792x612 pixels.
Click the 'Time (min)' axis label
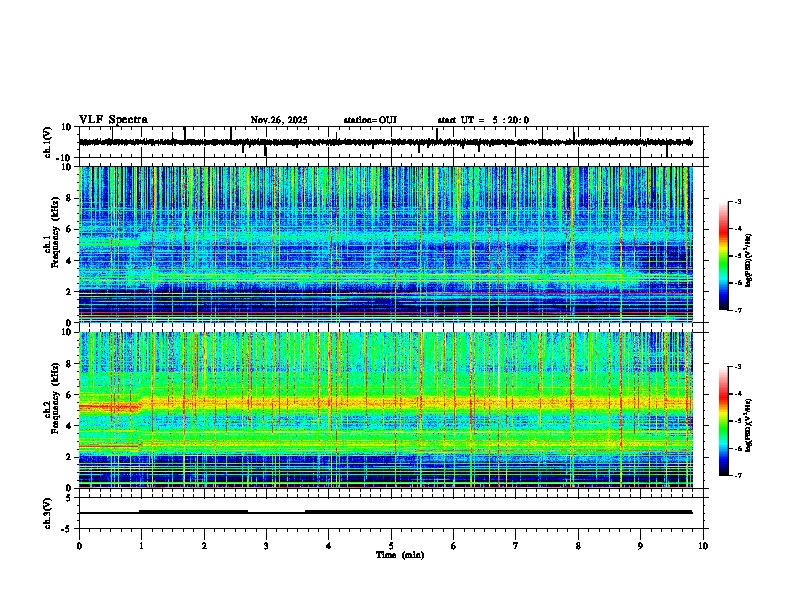[400, 555]
